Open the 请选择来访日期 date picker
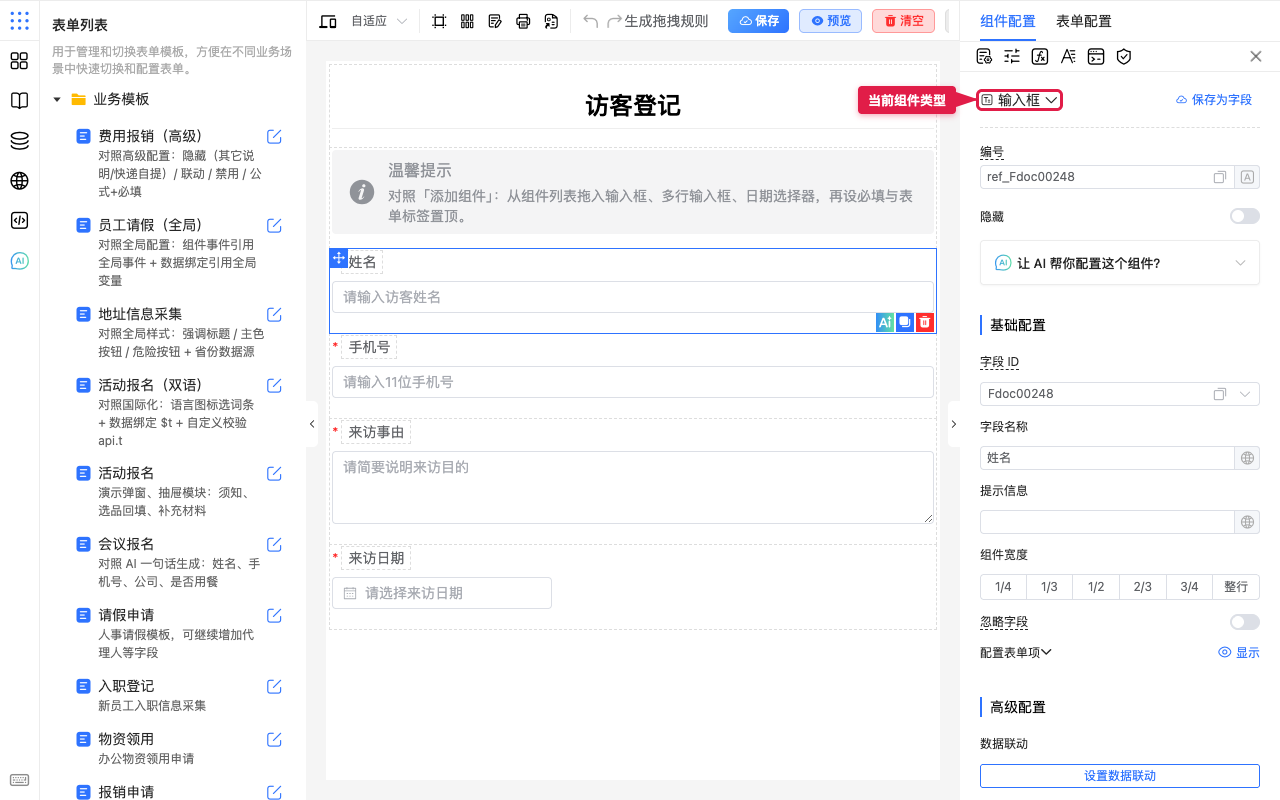 pos(442,593)
